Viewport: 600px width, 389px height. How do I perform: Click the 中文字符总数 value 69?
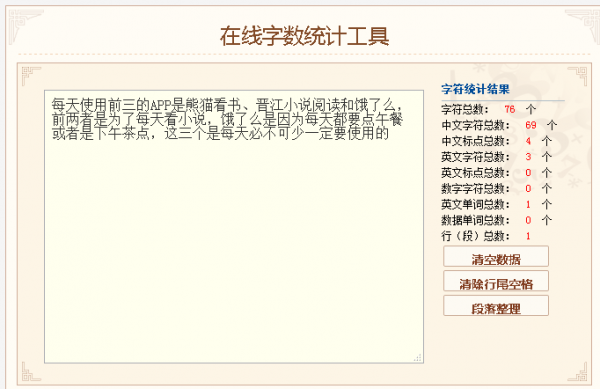[x=531, y=125]
